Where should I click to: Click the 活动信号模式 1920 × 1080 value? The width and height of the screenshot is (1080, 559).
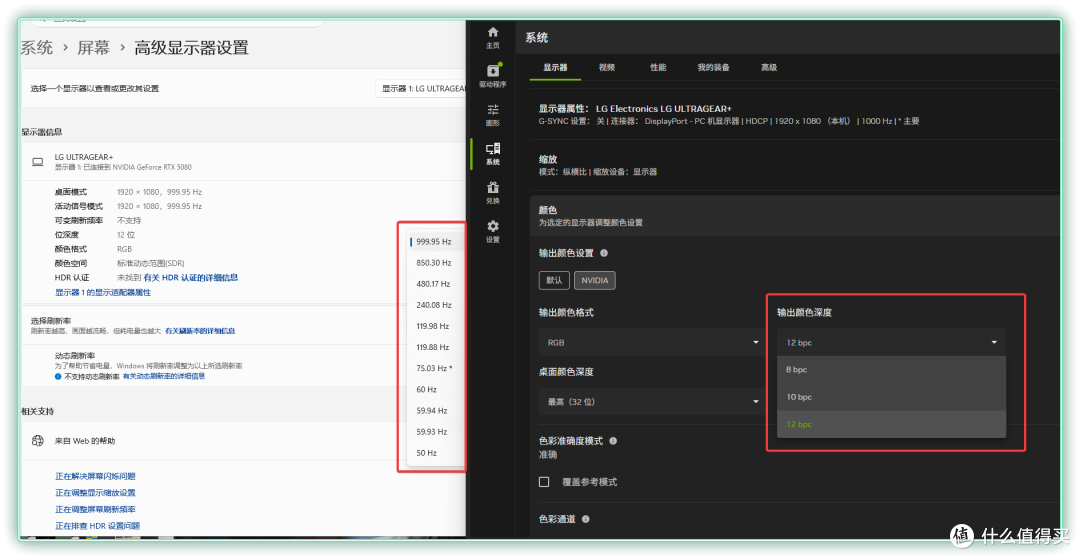(x=159, y=206)
